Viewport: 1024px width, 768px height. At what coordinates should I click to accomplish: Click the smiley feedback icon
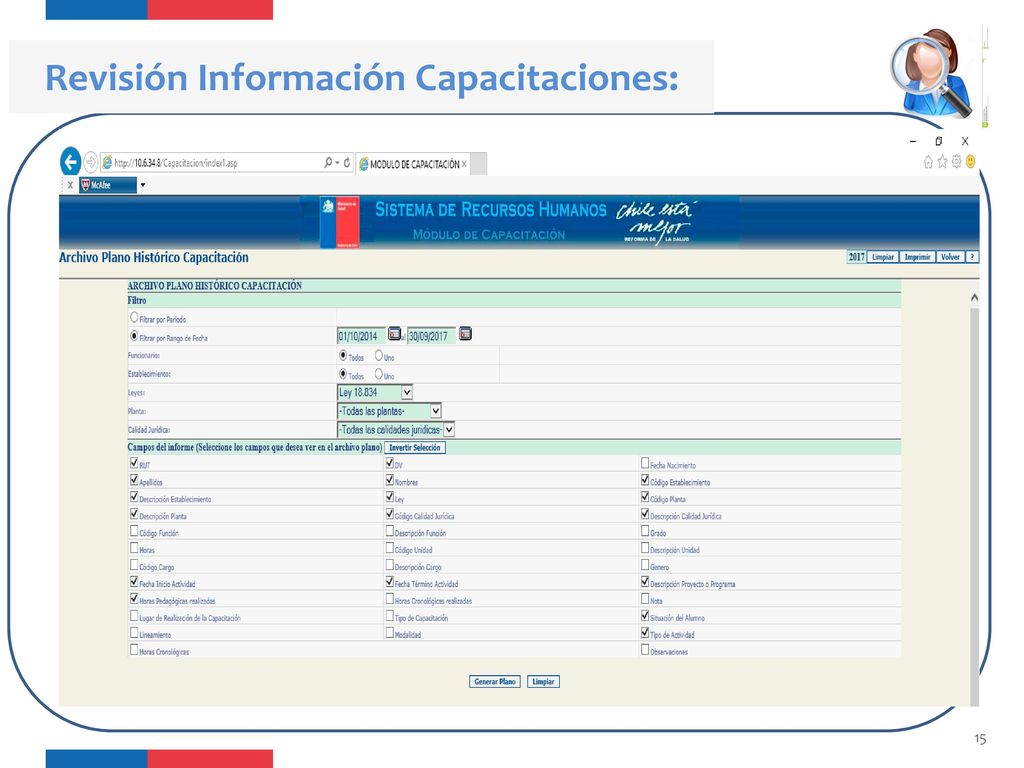click(970, 162)
